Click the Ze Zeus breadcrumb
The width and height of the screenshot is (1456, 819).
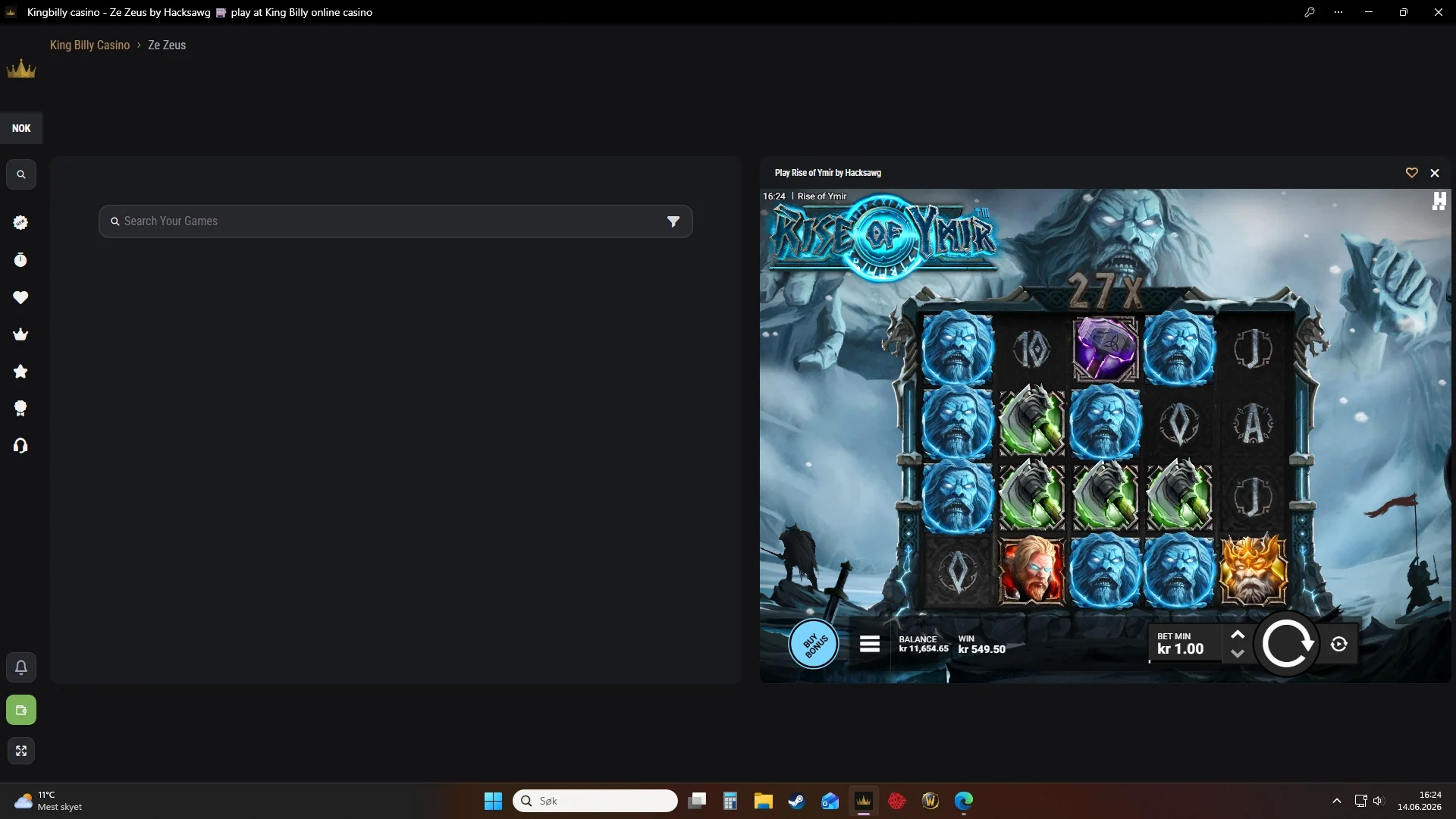(x=167, y=45)
